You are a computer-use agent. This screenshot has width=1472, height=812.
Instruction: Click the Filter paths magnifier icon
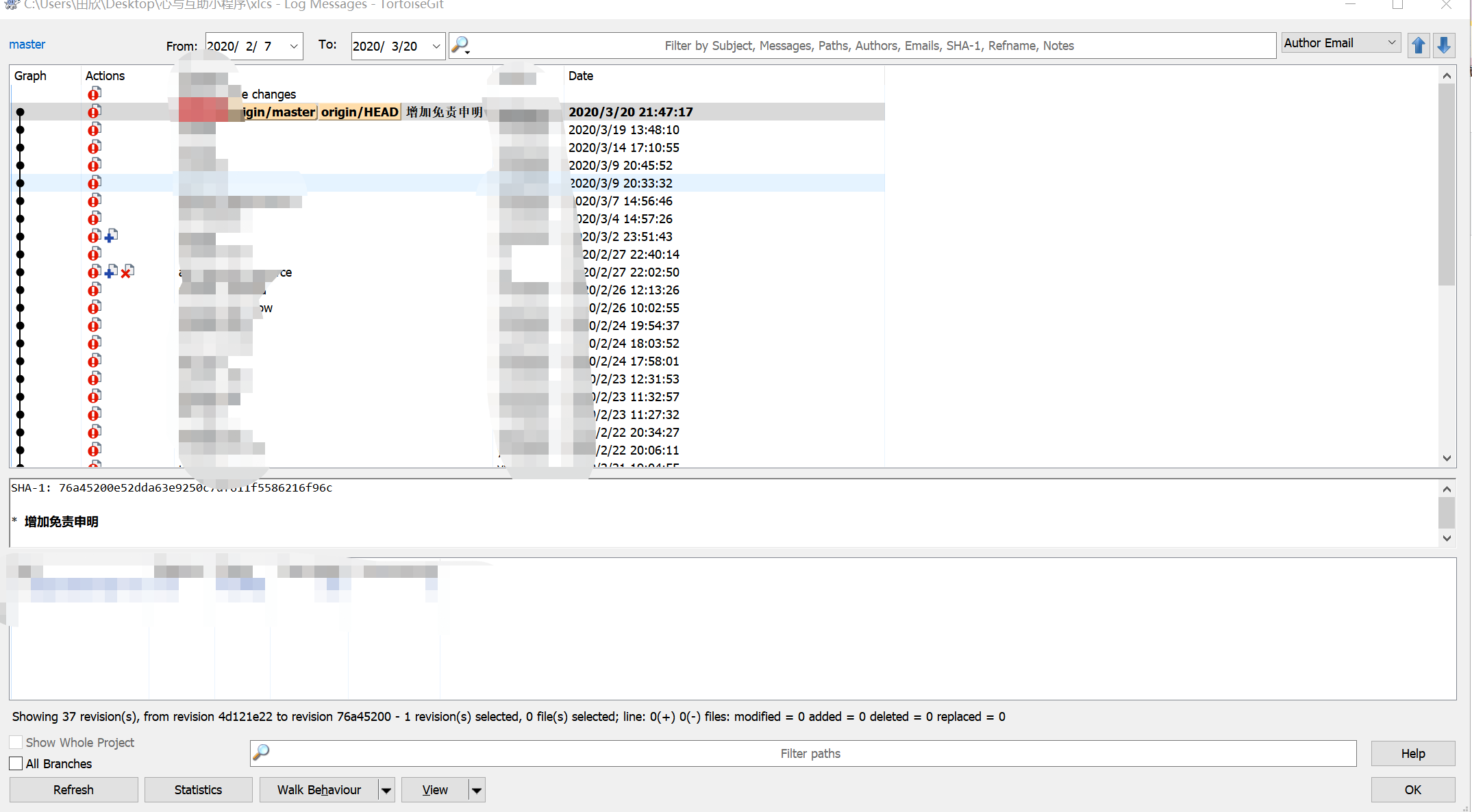point(261,752)
